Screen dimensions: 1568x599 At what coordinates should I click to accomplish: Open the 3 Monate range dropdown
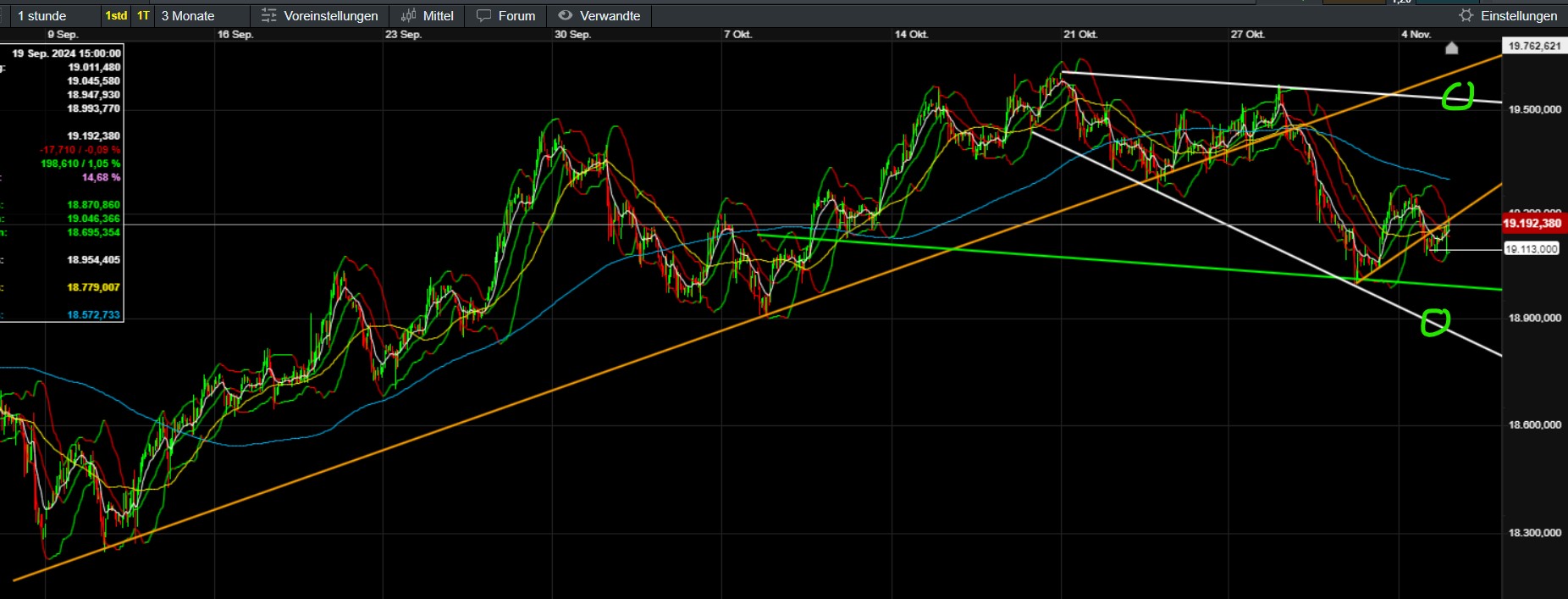click(x=188, y=16)
